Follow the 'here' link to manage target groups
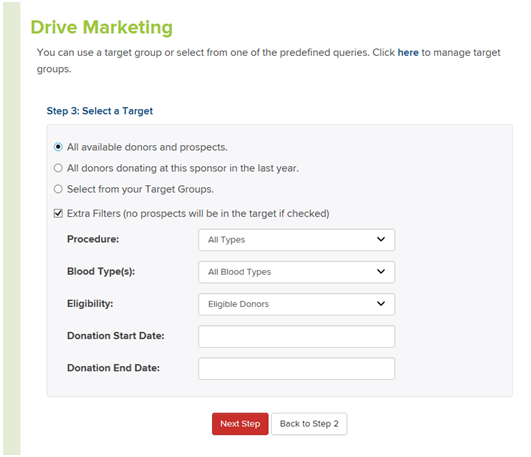This screenshot has height=457, width=531. pyautogui.click(x=408, y=53)
